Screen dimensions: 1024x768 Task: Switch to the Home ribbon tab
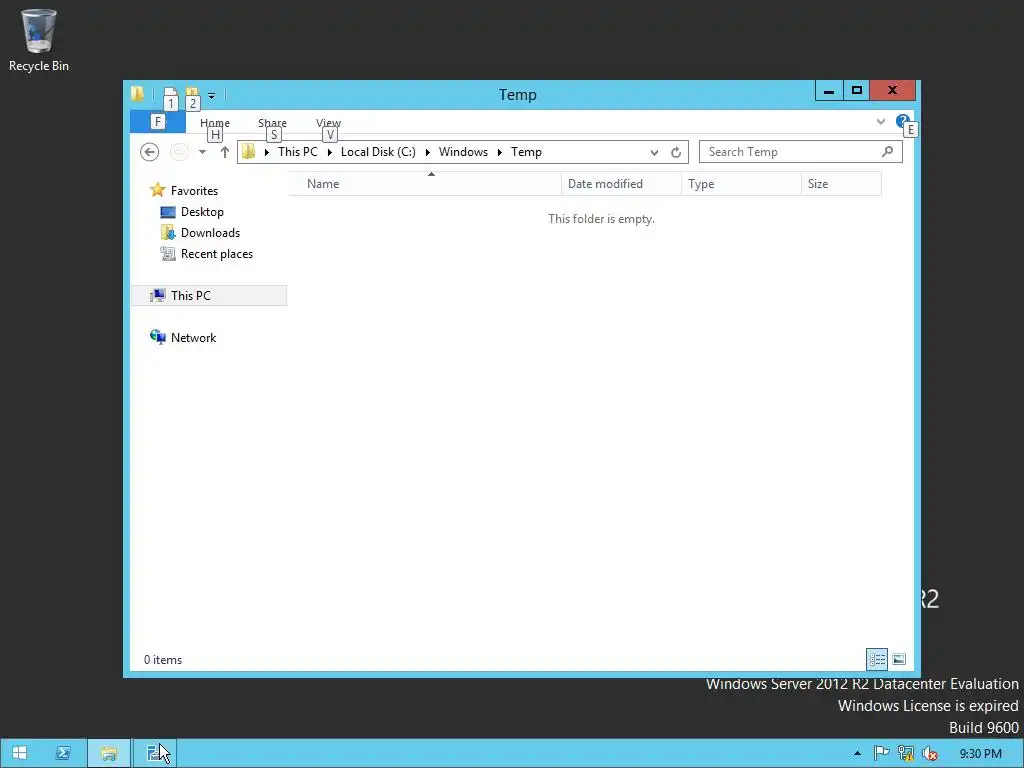(x=214, y=123)
